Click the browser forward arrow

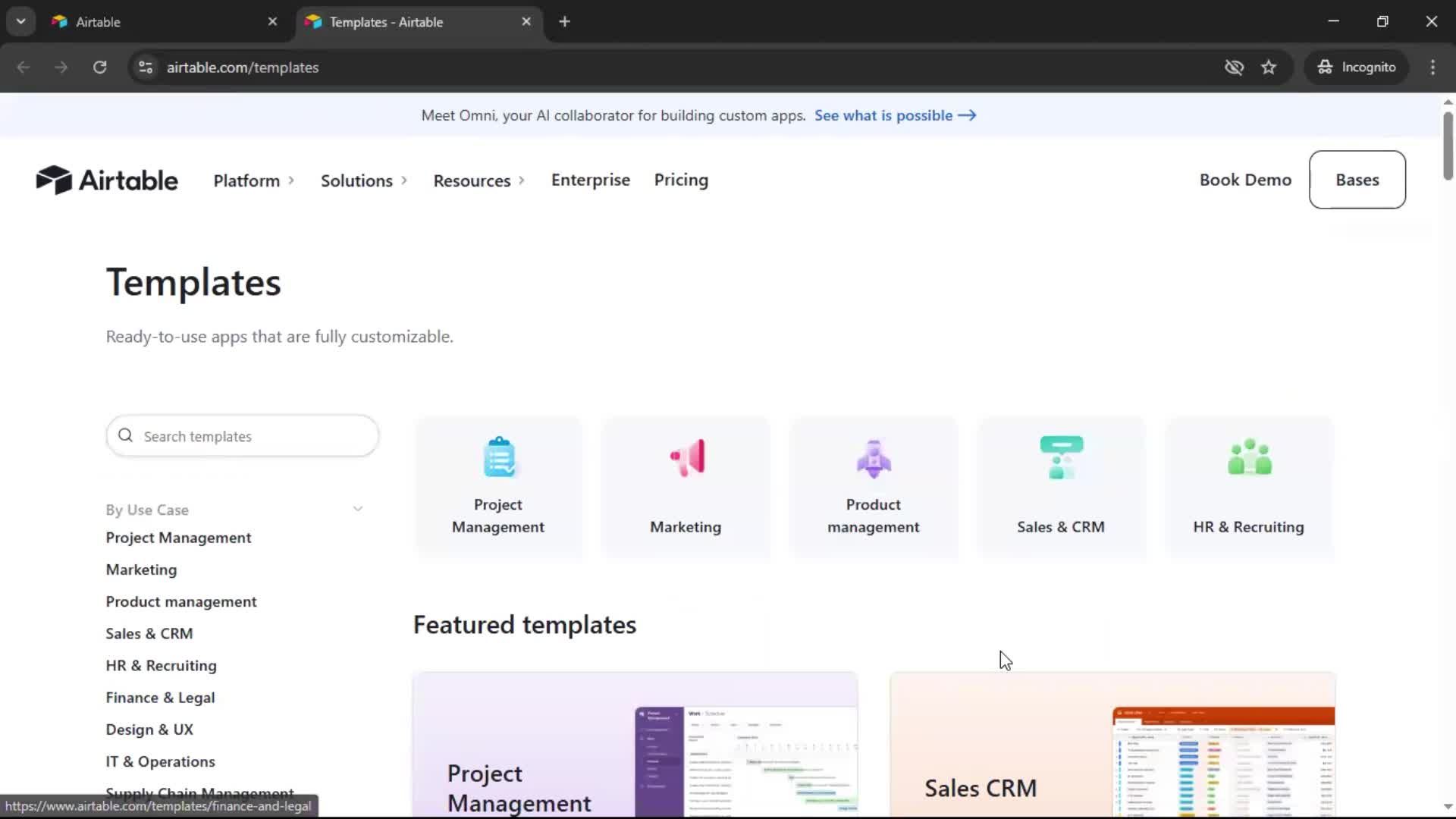point(61,67)
